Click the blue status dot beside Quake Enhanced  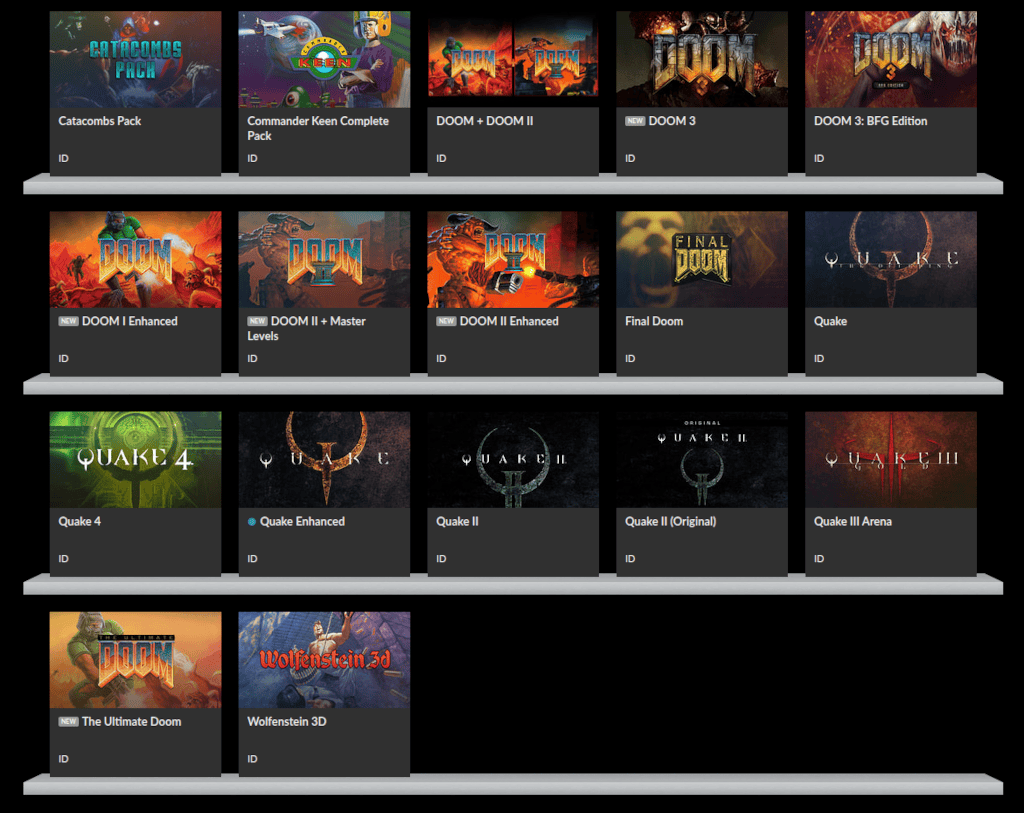pyautogui.click(x=251, y=522)
